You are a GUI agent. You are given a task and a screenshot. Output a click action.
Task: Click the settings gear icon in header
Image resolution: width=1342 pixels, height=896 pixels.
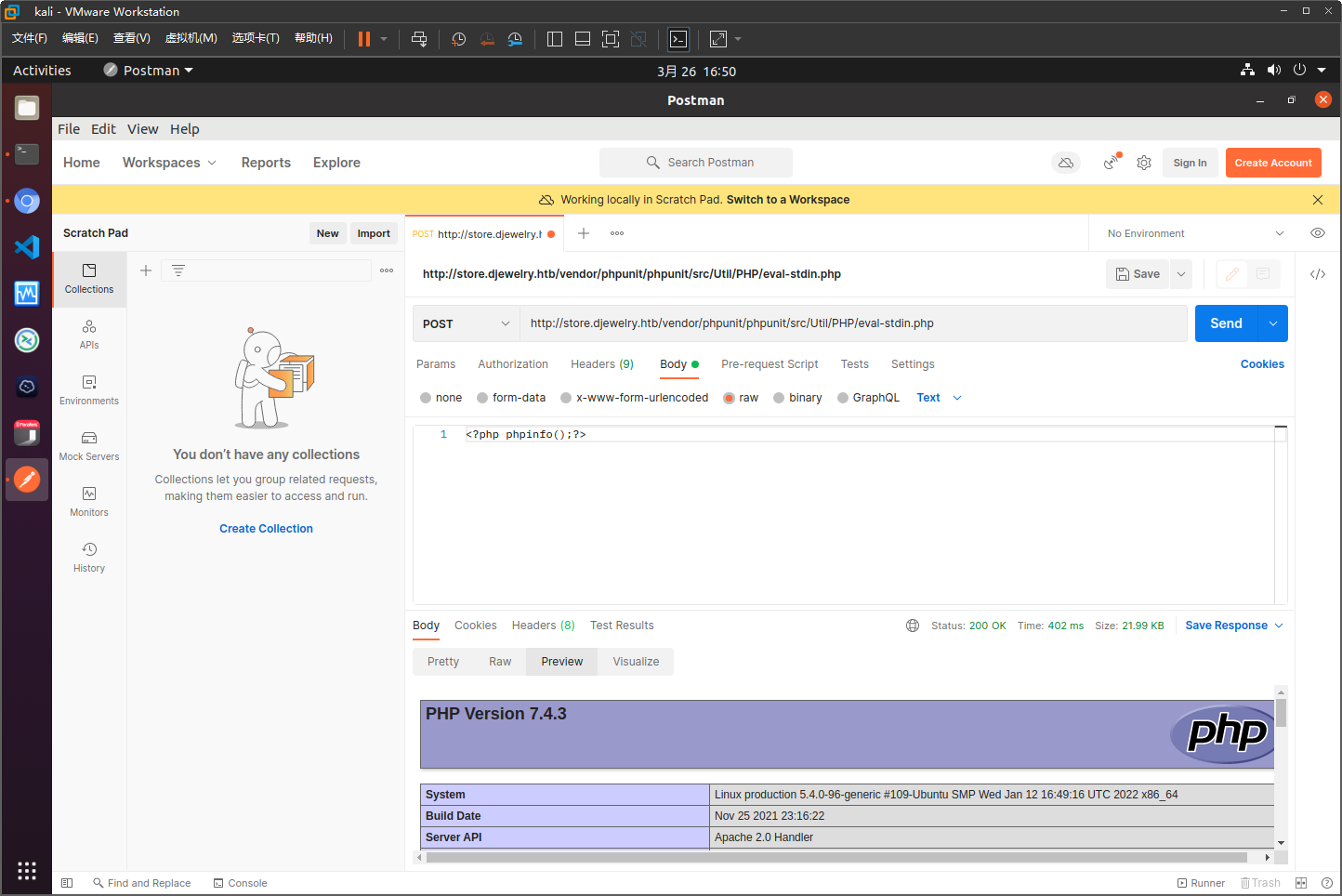click(1144, 163)
